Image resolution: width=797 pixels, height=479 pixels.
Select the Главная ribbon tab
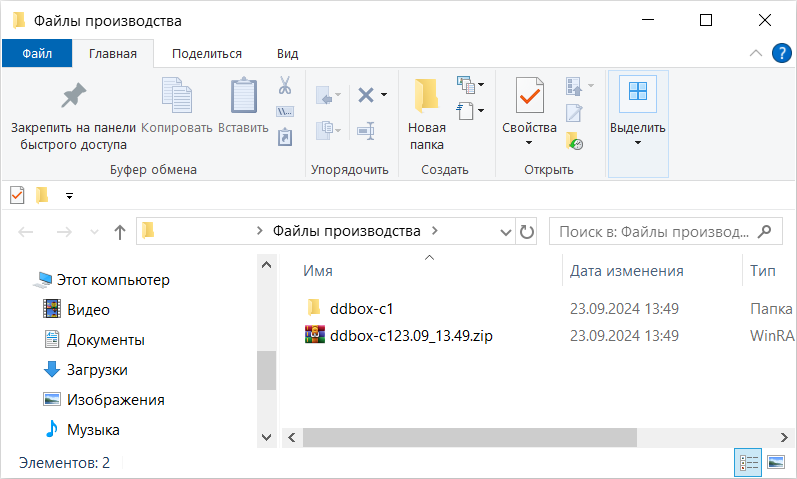coord(113,54)
